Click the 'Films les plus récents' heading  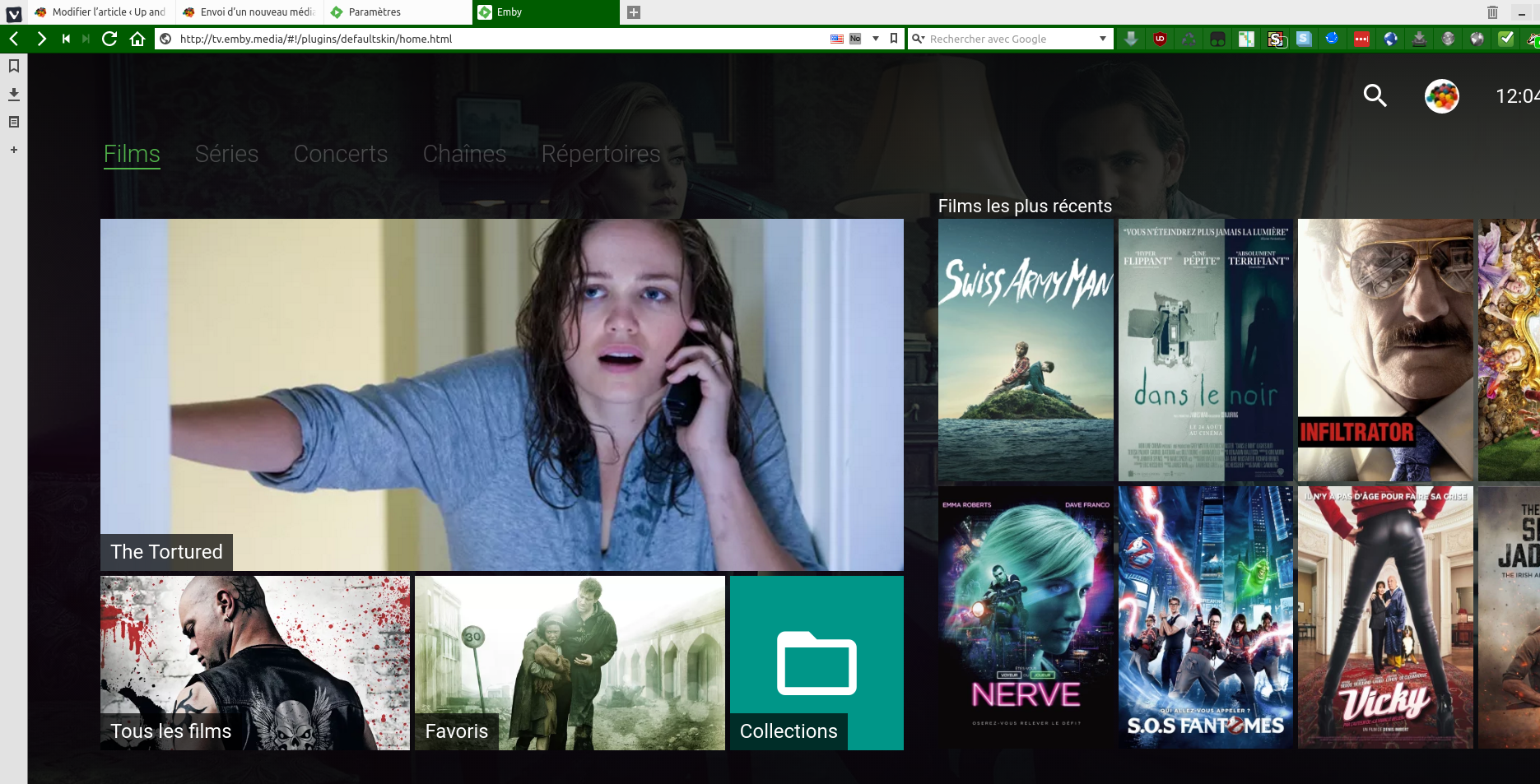pos(1025,206)
